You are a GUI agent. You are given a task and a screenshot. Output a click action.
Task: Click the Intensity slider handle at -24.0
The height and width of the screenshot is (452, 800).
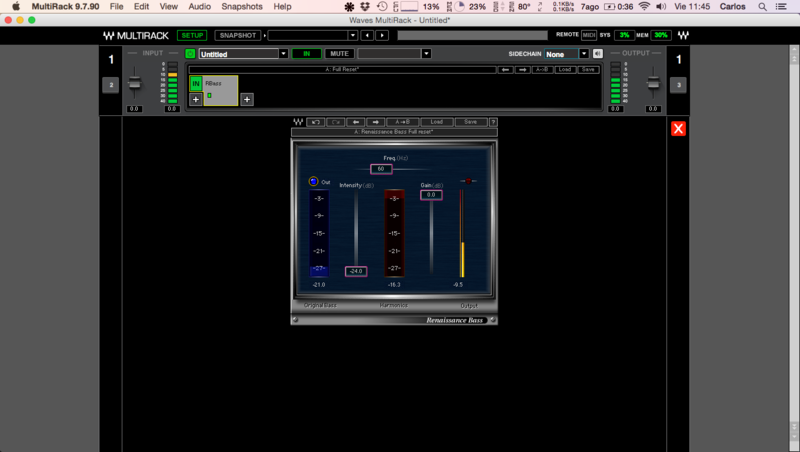click(x=356, y=271)
